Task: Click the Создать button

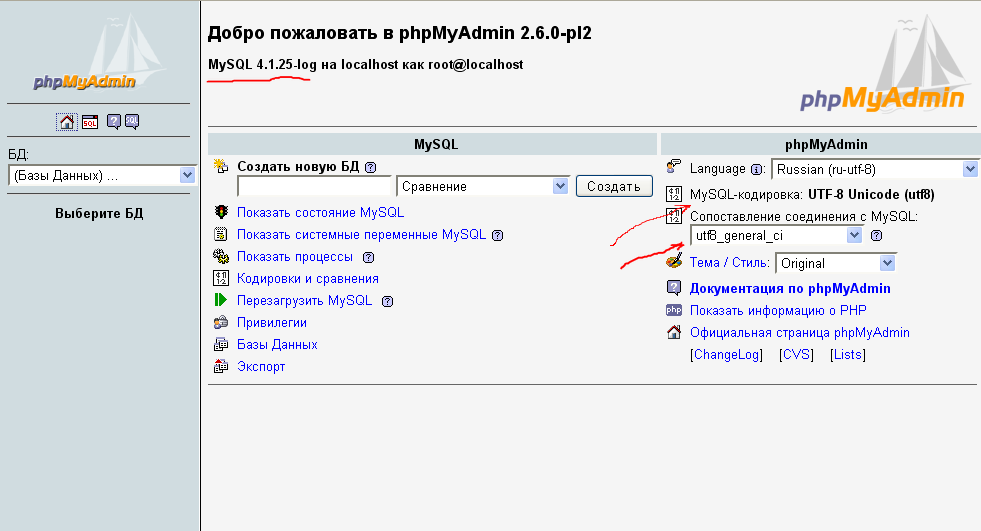Action: pos(614,186)
